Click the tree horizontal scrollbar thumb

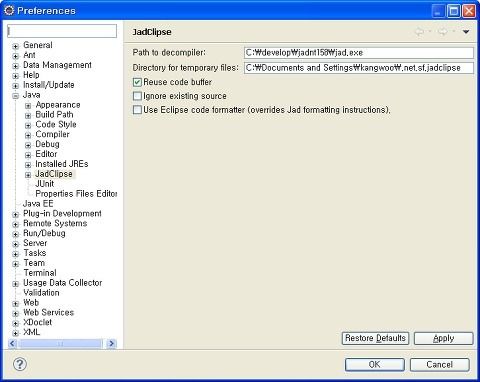tap(60, 343)
